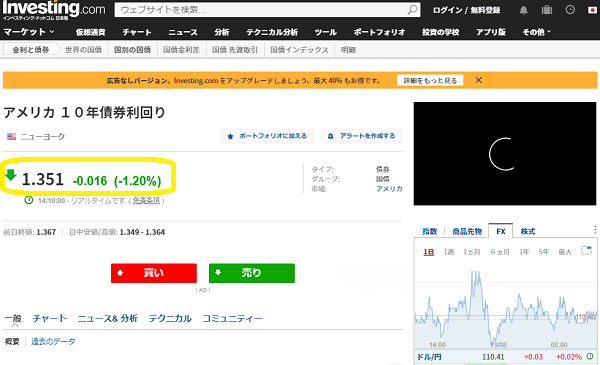Open アプリ版 in main navigation

click(491, 32)
